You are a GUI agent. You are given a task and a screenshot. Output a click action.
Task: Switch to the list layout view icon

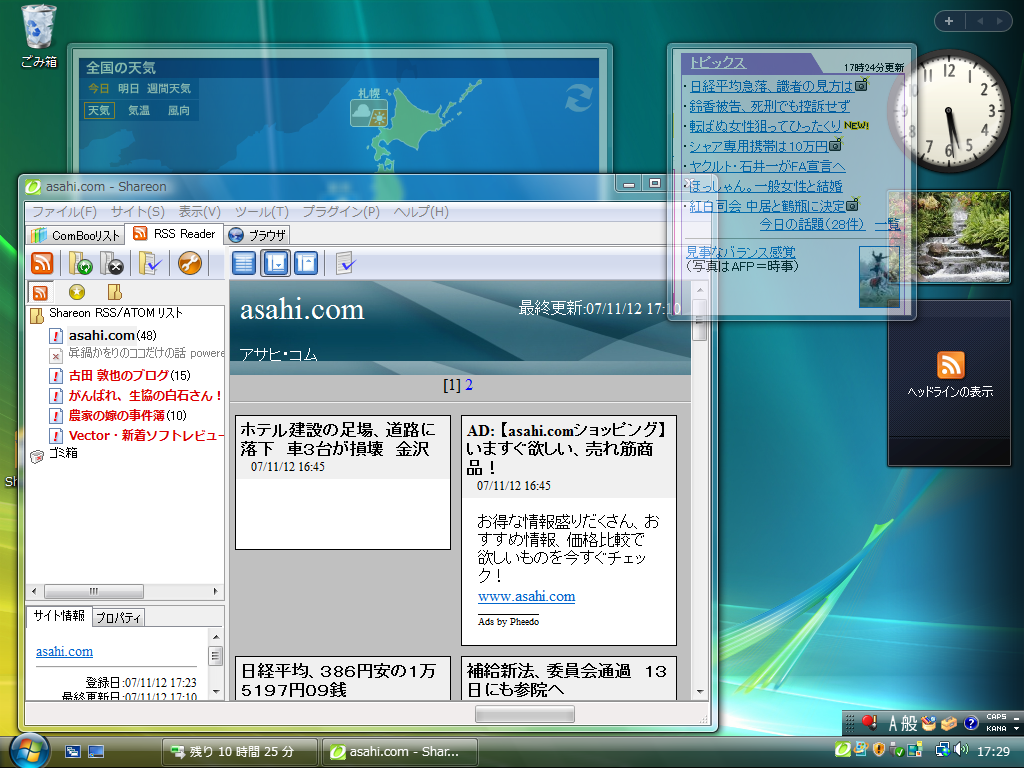pyautogui.click(x=244, y=263)
